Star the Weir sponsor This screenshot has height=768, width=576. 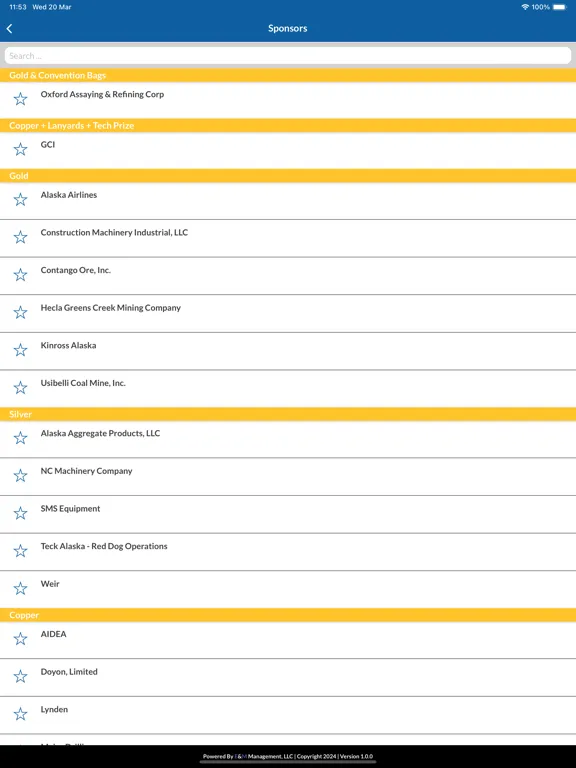(20, 588)
